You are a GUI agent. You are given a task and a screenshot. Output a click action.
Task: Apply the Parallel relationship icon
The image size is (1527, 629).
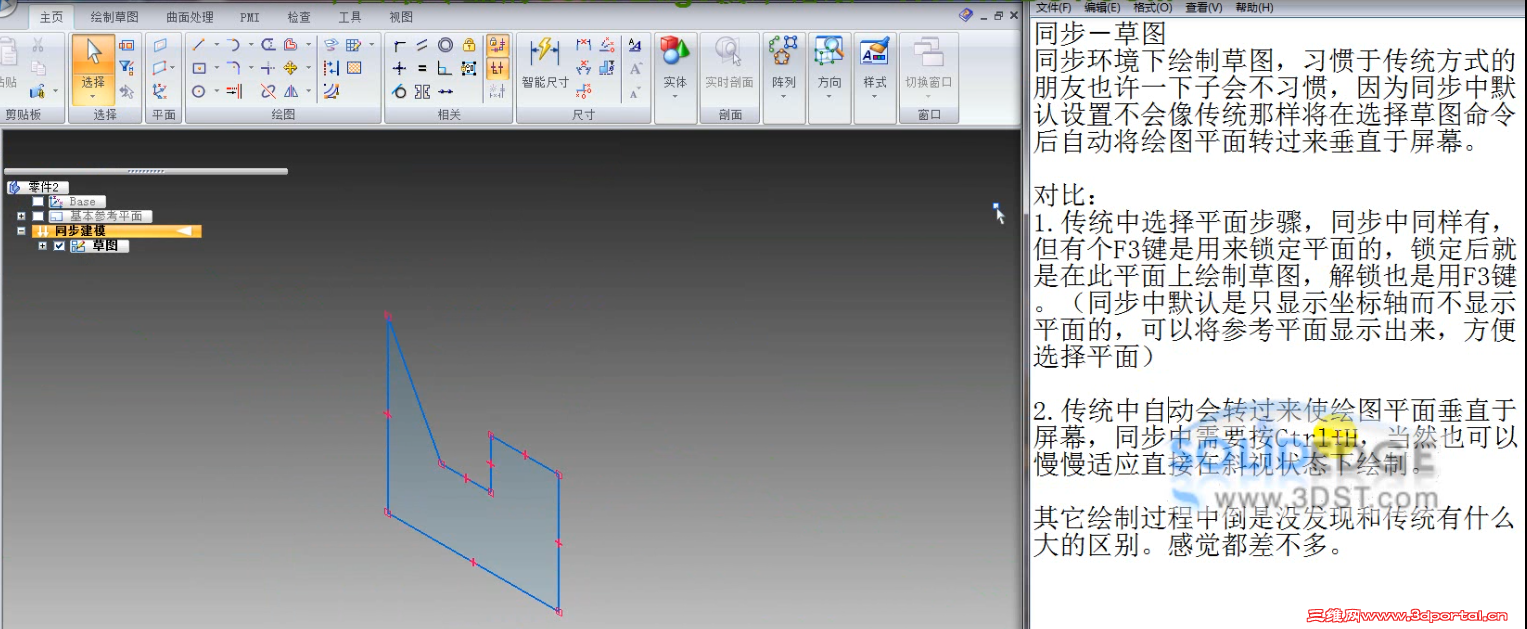[421, 45]
